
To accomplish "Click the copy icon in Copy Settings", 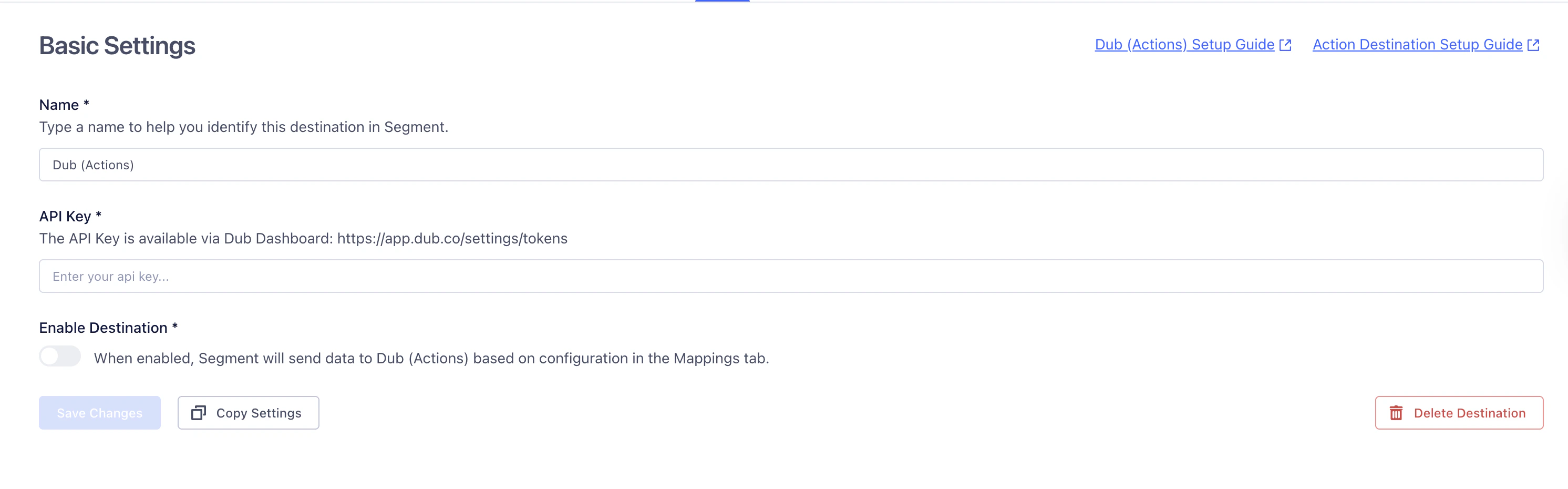I will 199,413.
